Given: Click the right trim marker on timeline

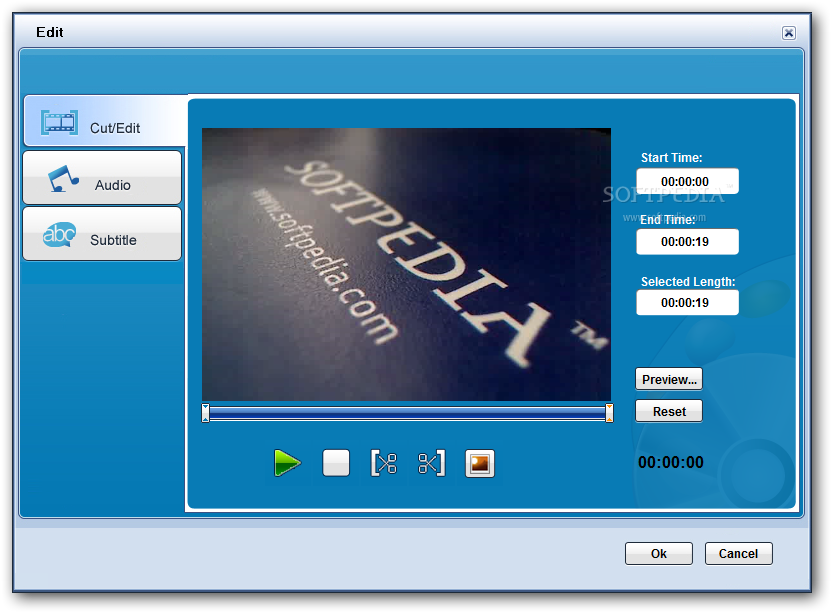Looking at the screenshot, I should pos(609,413).
